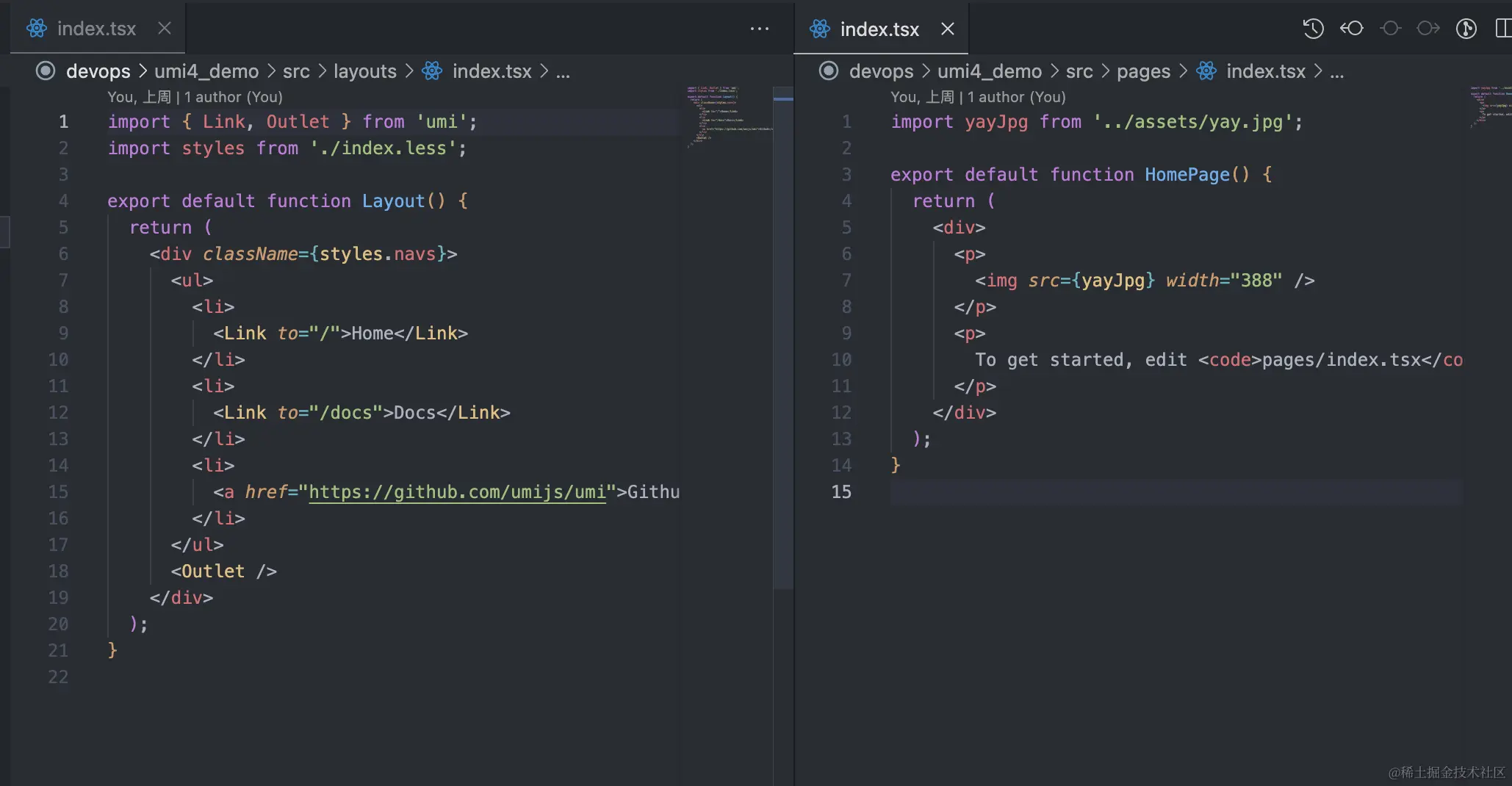
Task: Click line number 15 in right editor
Action: tap(841, 491)
